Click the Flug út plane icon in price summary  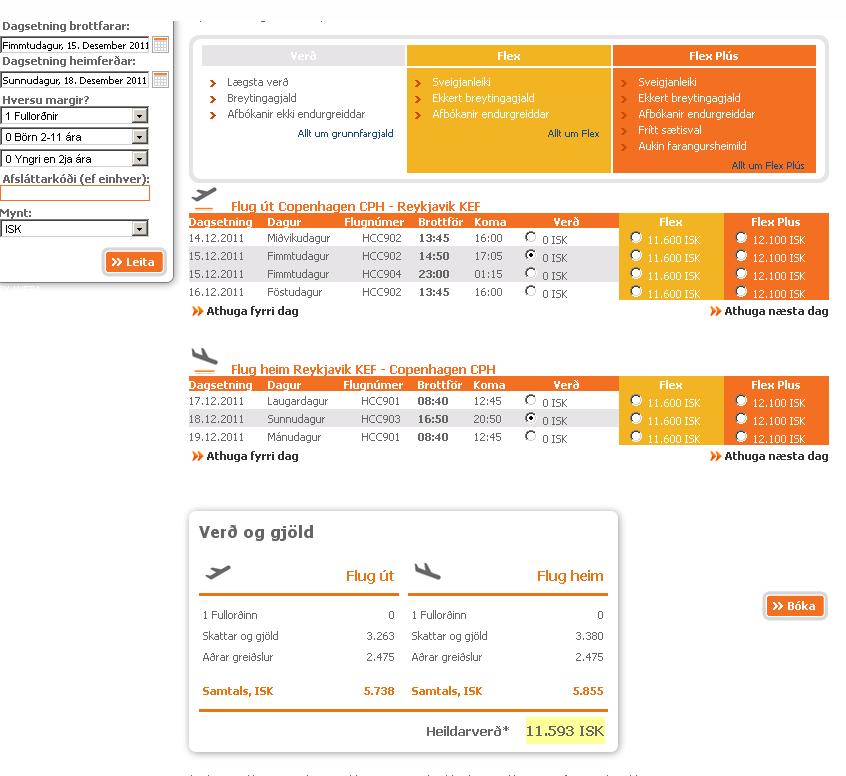point(217,571)
